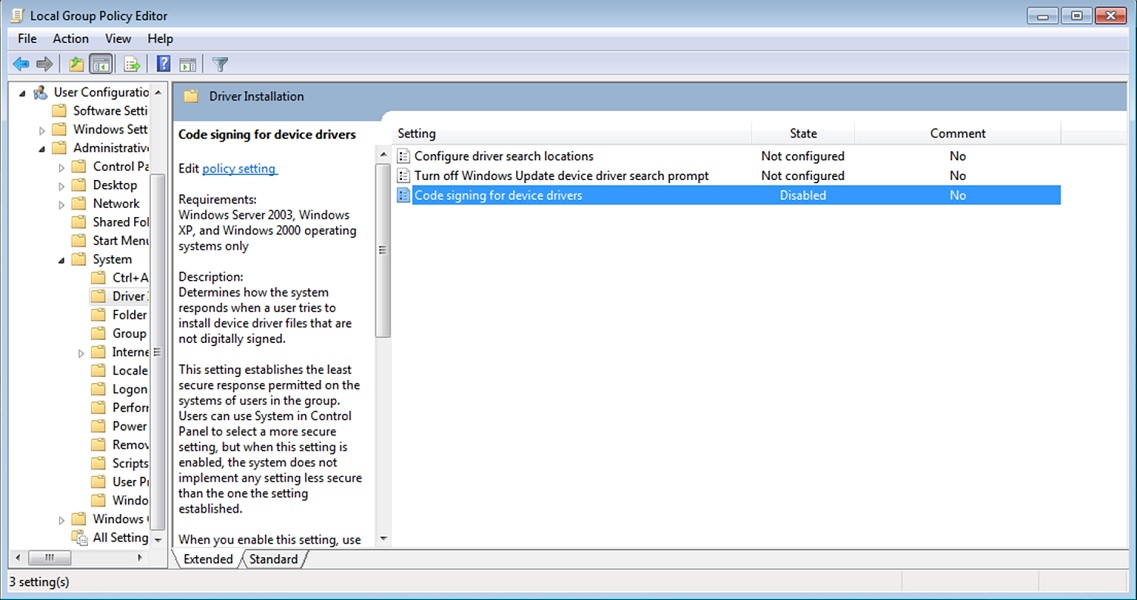This screenshot has height=600, width=1137.
Task: Expand the Control Panel node
Action: click(62, 167)
